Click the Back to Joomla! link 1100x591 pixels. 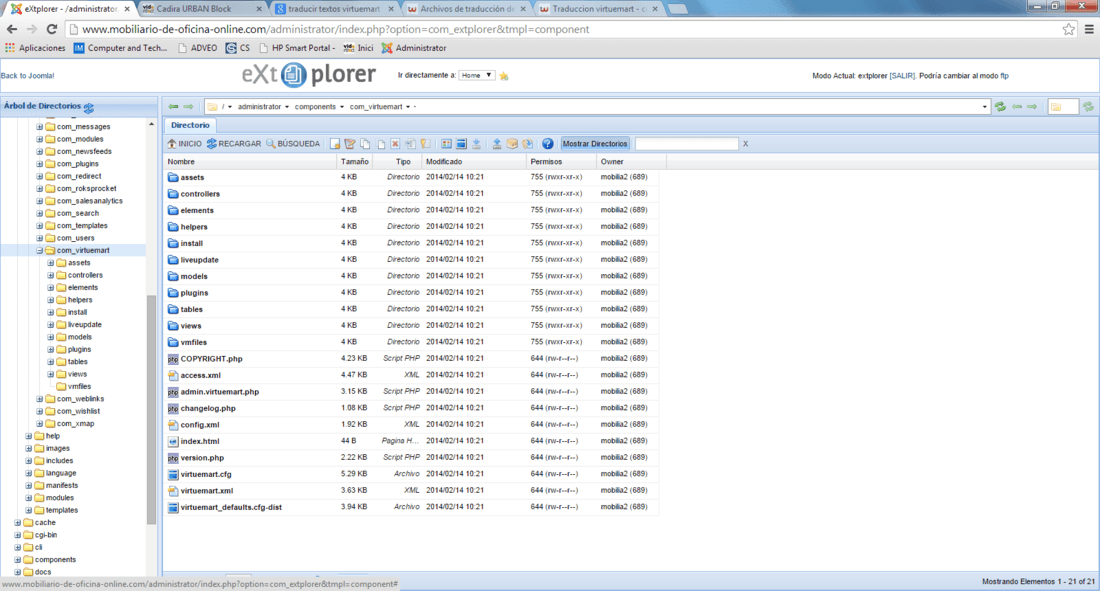[27, 76]
